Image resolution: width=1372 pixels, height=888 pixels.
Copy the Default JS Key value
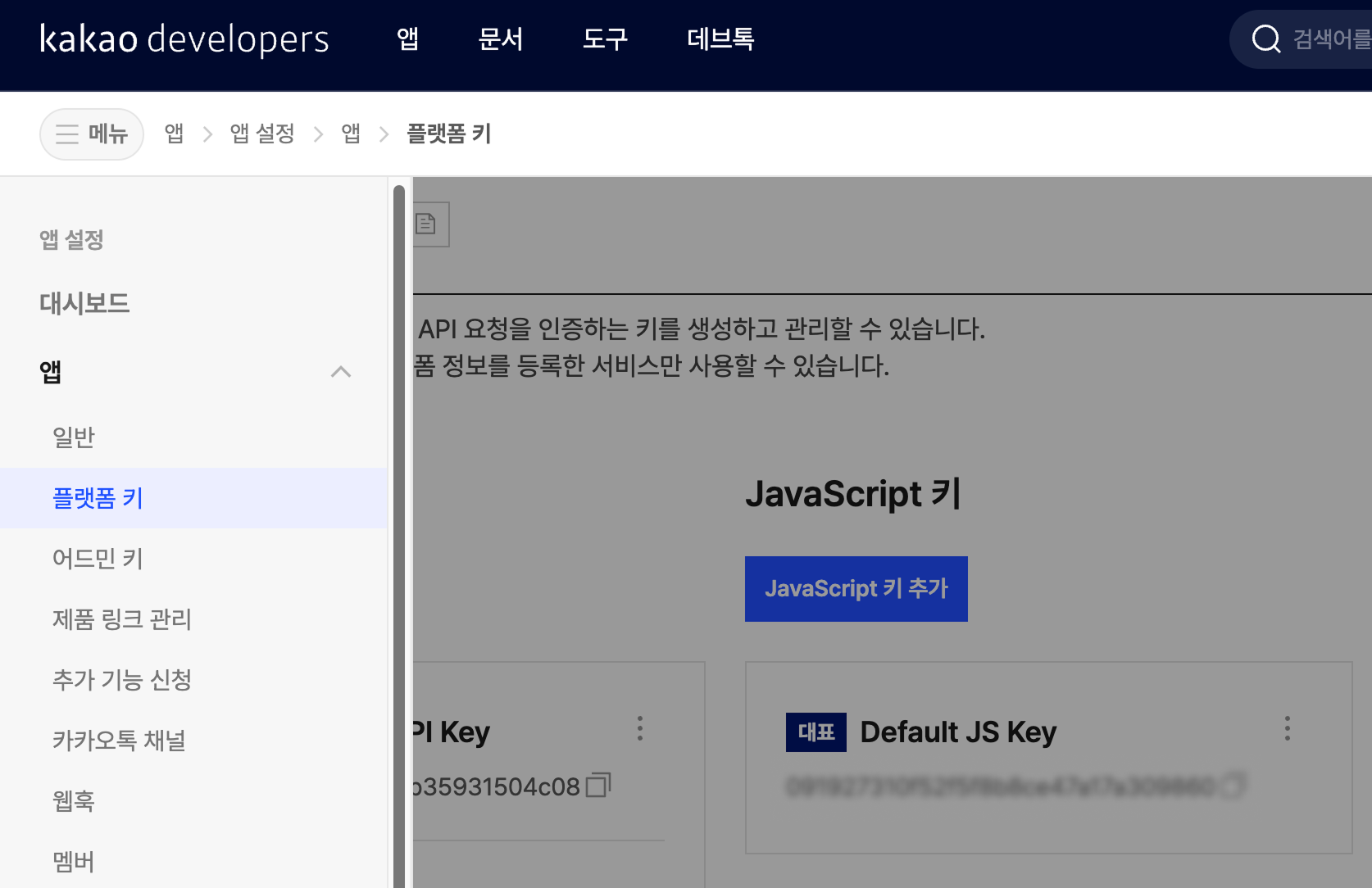tap(1233, 786)
